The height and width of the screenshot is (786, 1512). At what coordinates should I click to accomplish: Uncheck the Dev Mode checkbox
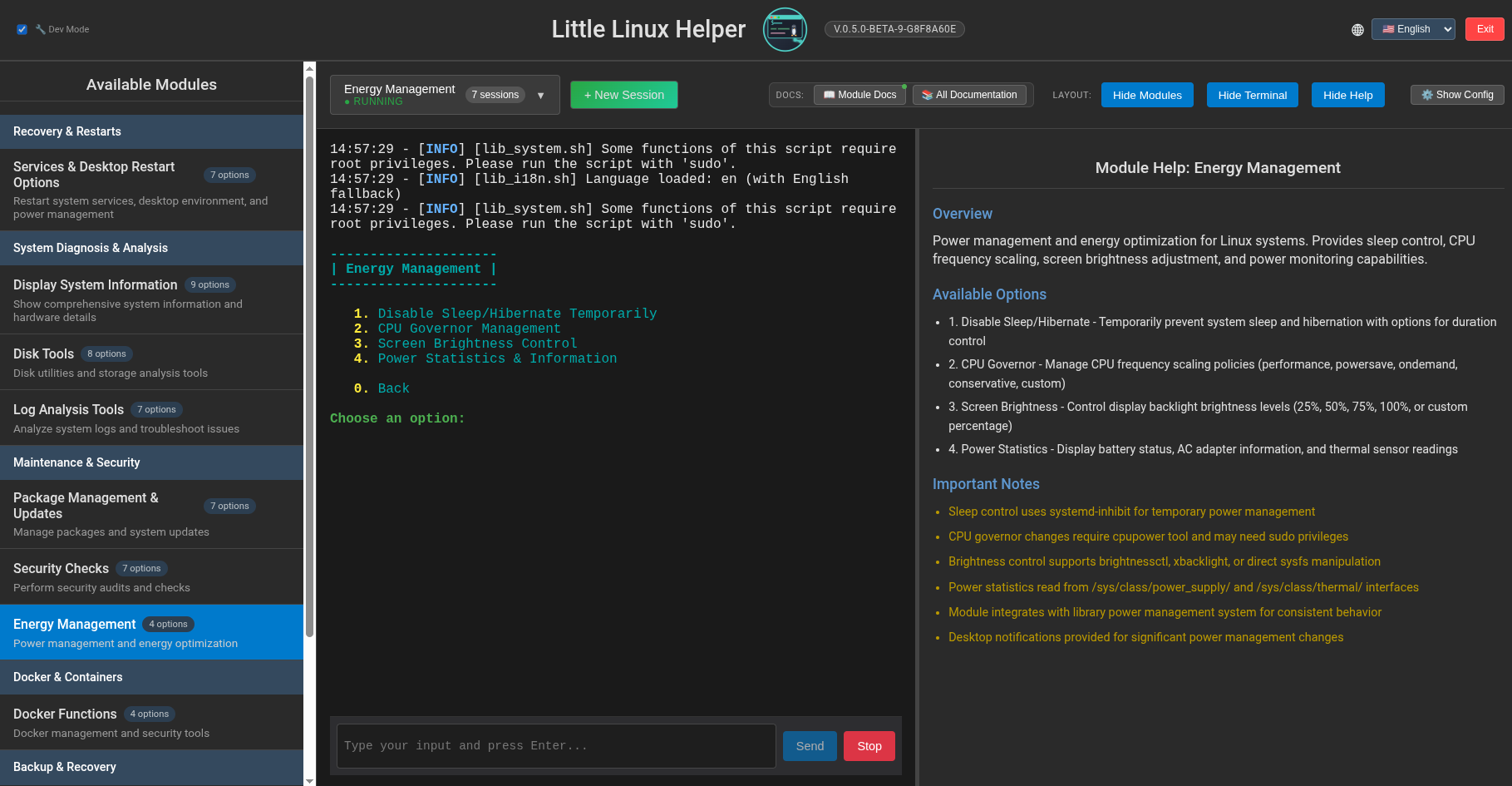22,29
